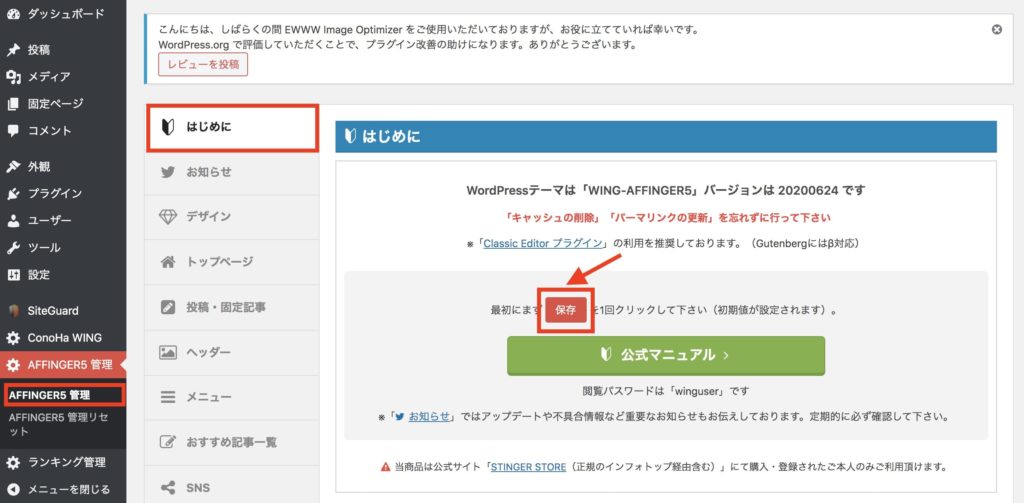Viewport: 1024px width, 503px height.
Task: Click the pencil icon in 投稿・固定記事 tab
Action: point(168,307)
